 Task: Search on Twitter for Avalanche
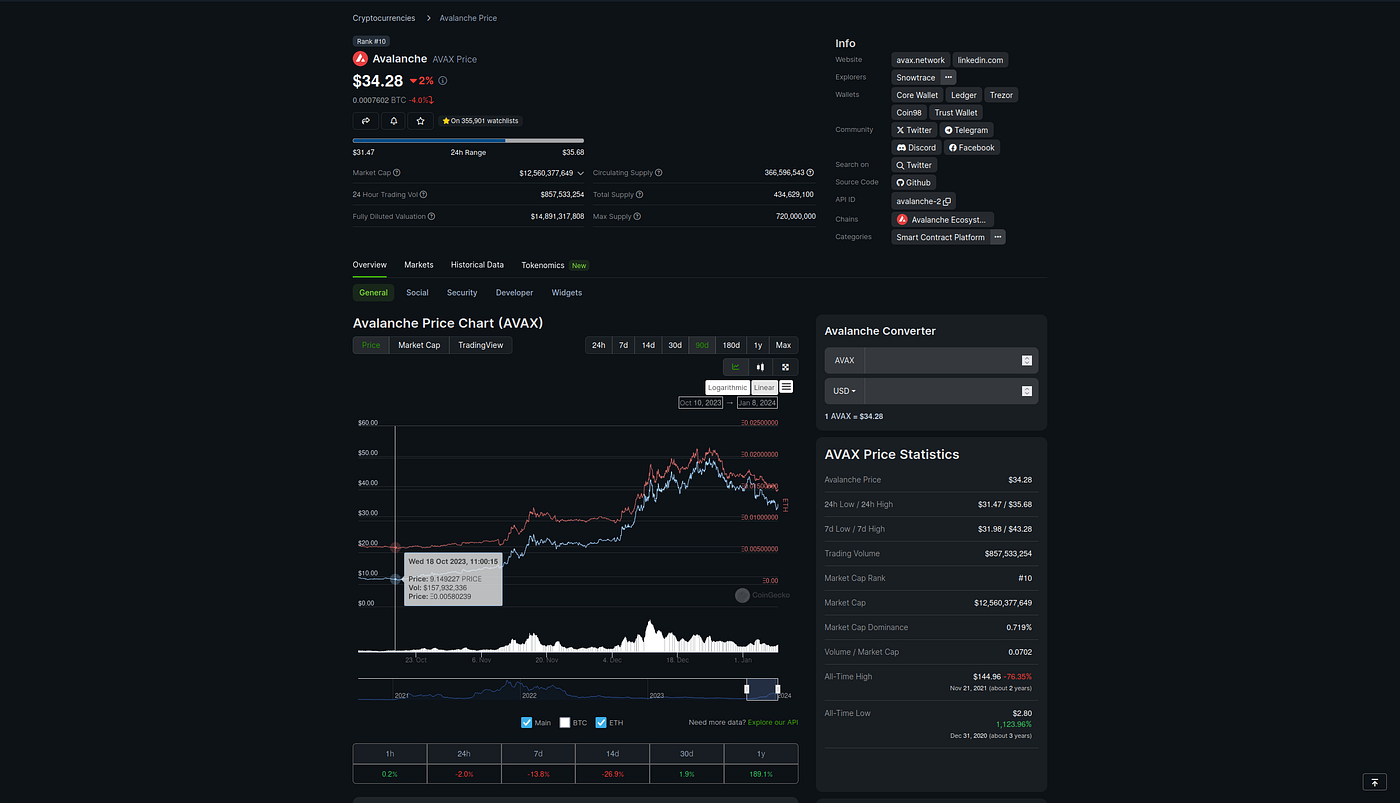(x=914, y=165)
